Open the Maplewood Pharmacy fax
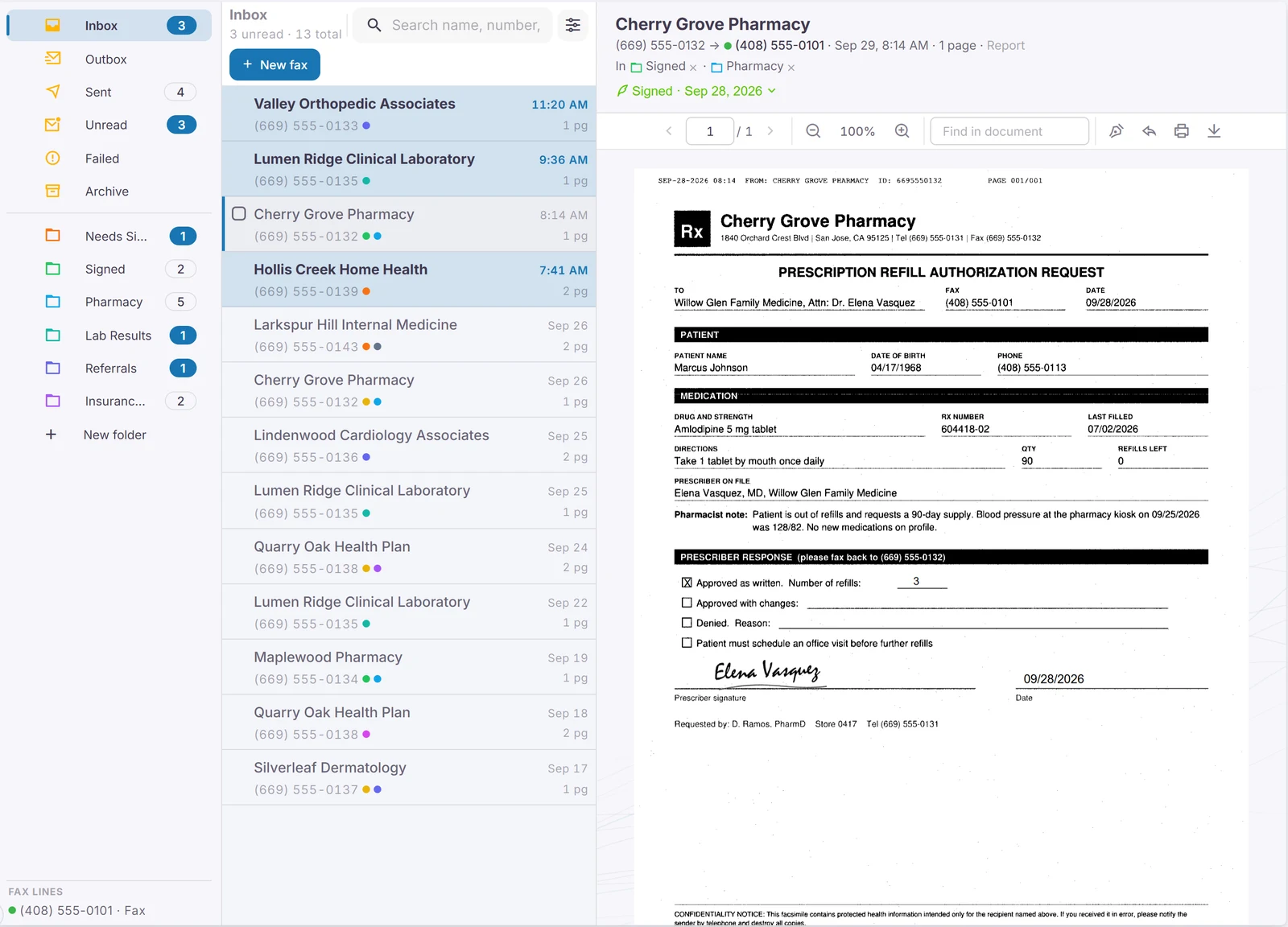1288x927 pixels. tap(409, 668)
